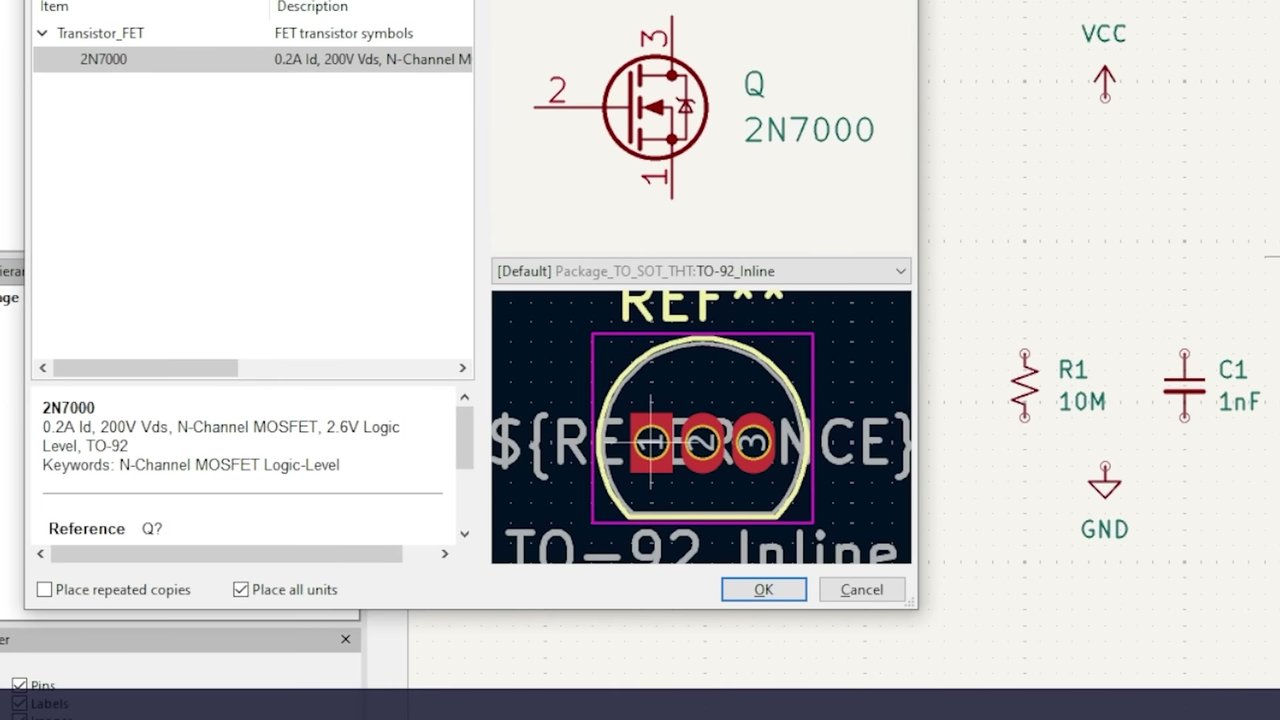The image size is (1280, 720).
Task: Click the "VCC" label text on schematic
Action: click(1104, 34)
